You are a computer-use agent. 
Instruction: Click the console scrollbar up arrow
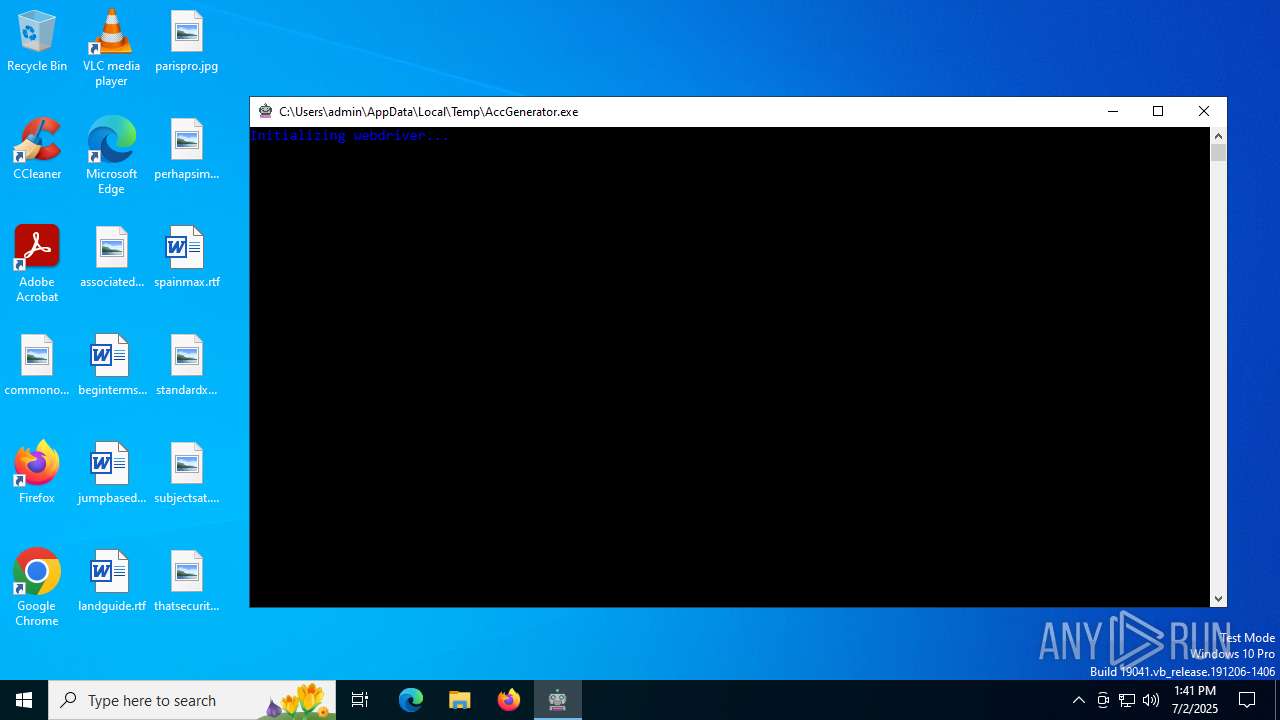tap(1218, 135)
